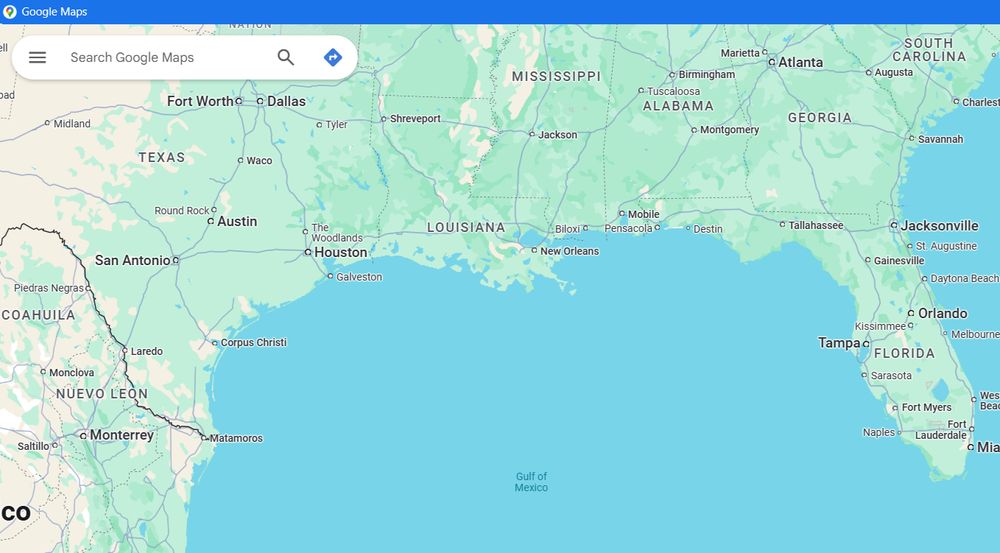Select Waco on the map
This screenshot has width=1000, height=553.
tap(260, 161)
